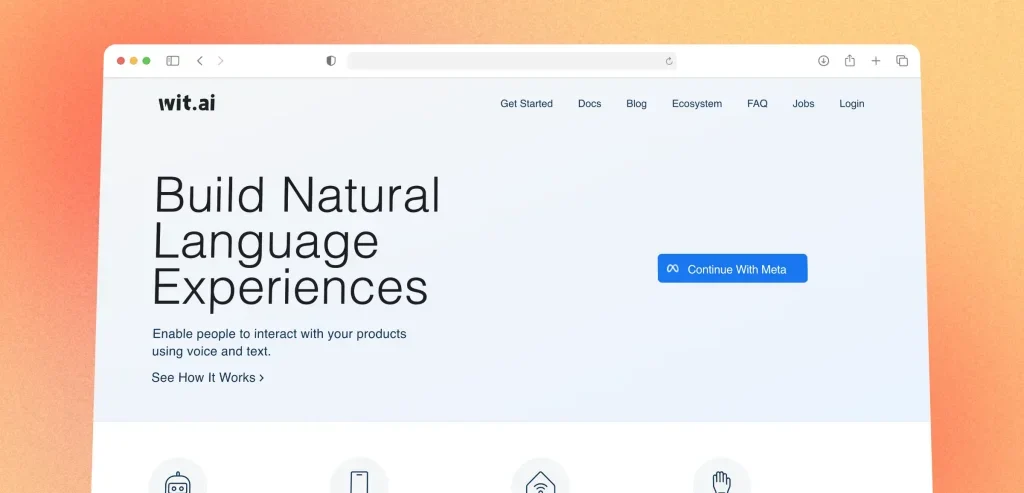Go to the Ecosystem page
The height and width of the screenshot is (493, 1024).
click(x=696, y=104)
